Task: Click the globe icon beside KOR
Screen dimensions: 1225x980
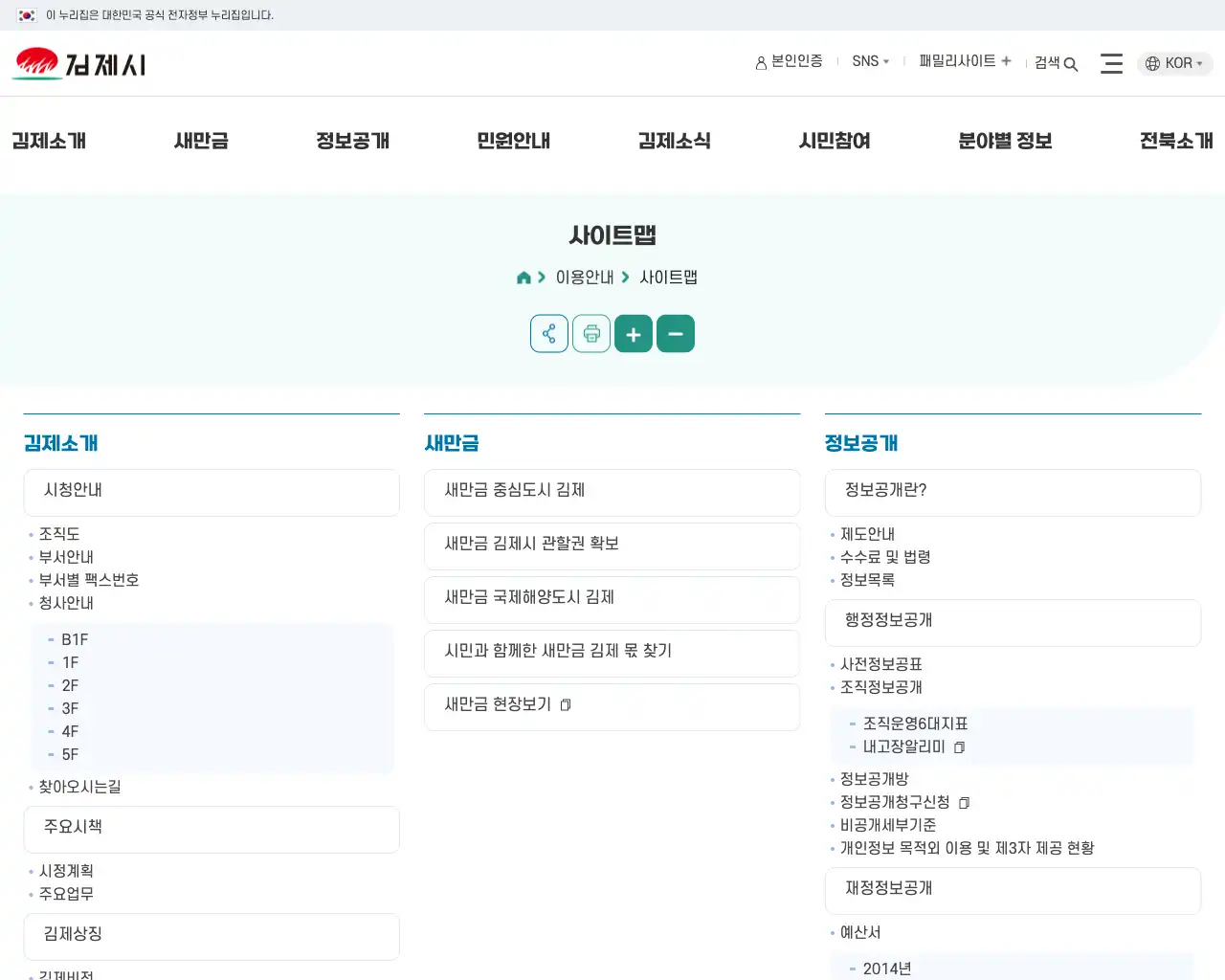Action: coord(1150,63)
